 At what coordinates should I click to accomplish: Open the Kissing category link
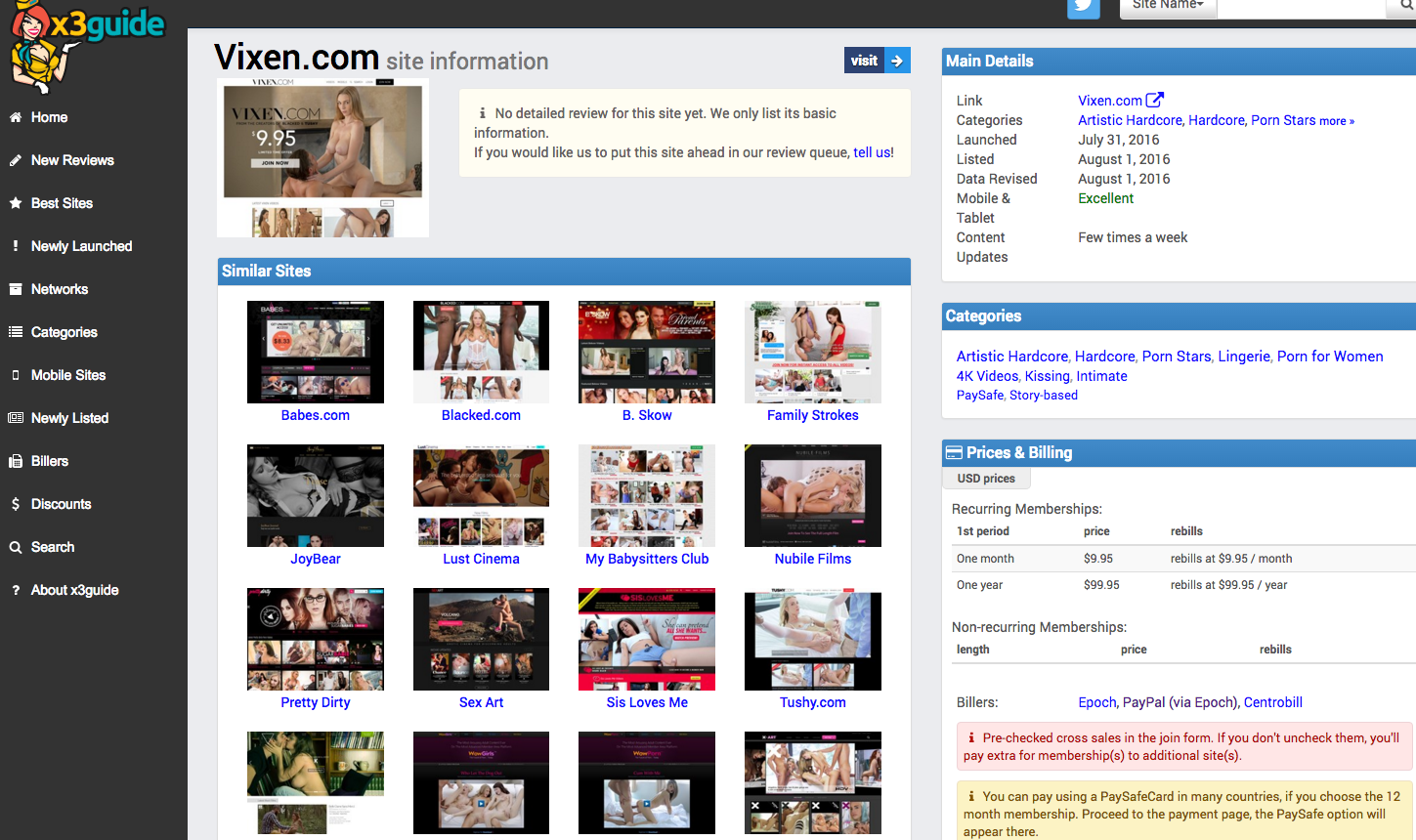pyautogui.click(x=1048, y=376)
